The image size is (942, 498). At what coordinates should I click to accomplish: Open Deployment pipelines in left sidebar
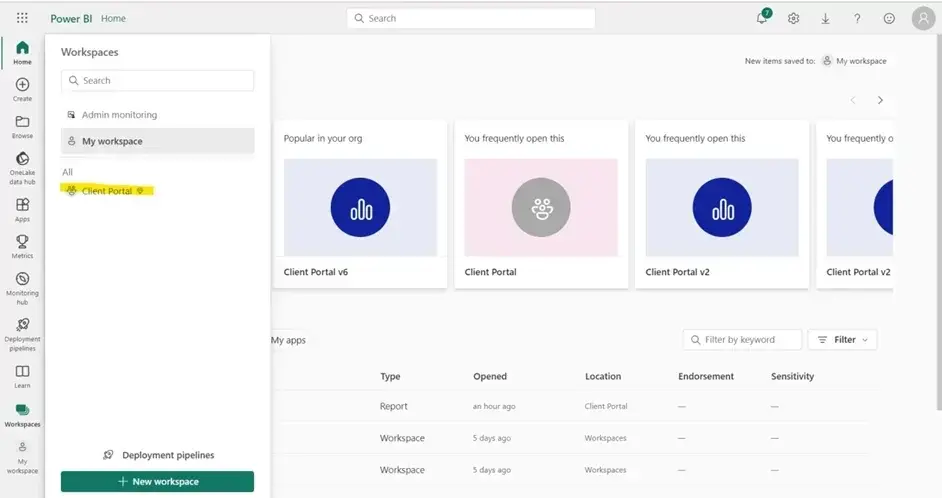pos(22,335)
